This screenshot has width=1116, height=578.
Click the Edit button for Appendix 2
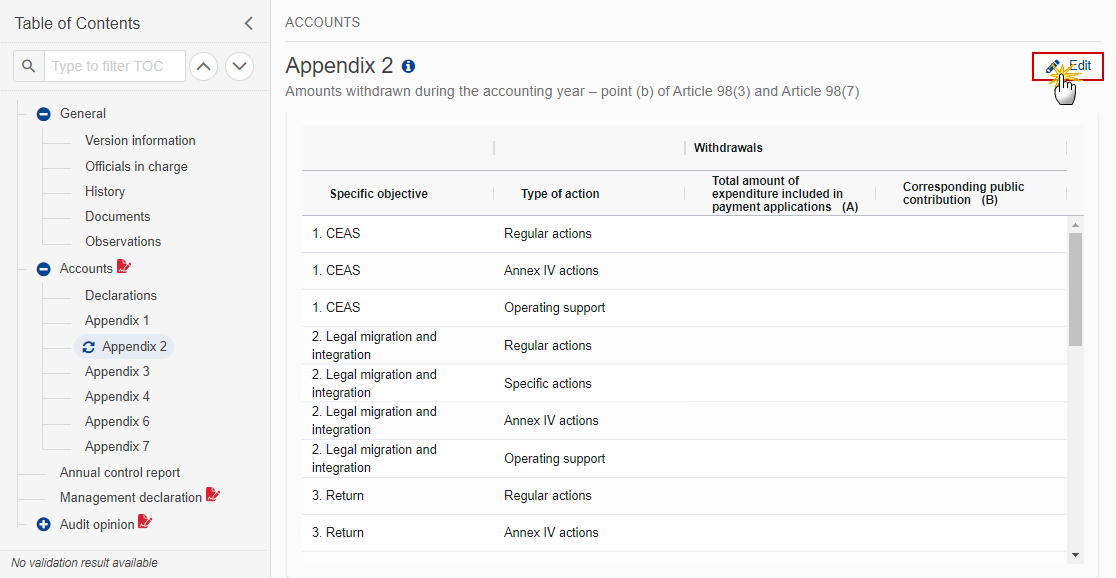[x=1068, y=66]
